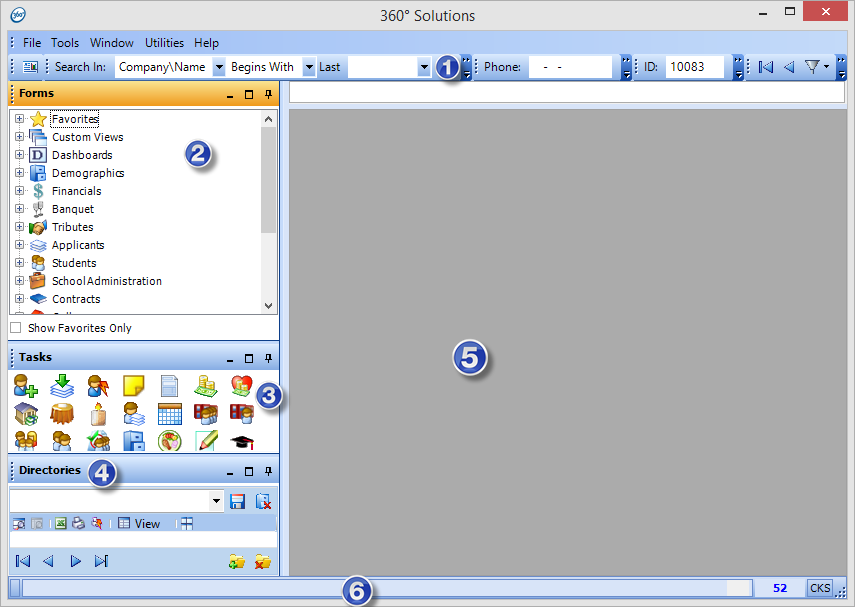This screenshot has height=607, width=855.
Task: Click the graduation cap task icon
Action: click(242, 441)
